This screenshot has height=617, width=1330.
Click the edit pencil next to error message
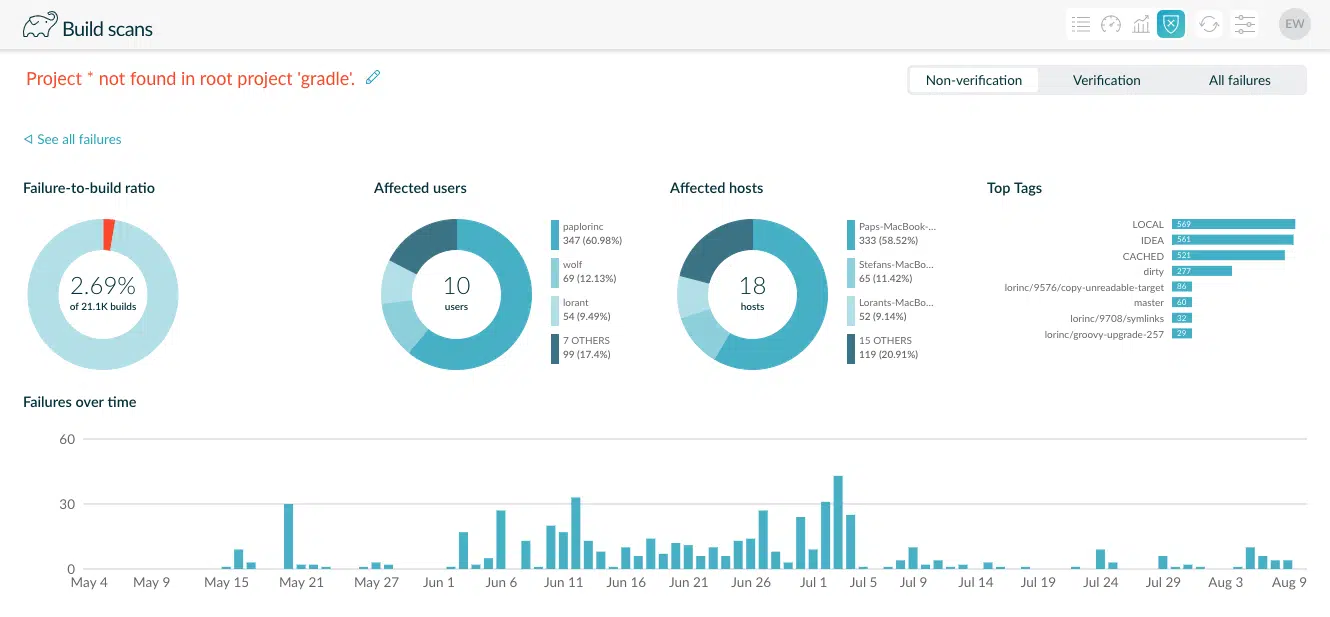coord(372,76)
